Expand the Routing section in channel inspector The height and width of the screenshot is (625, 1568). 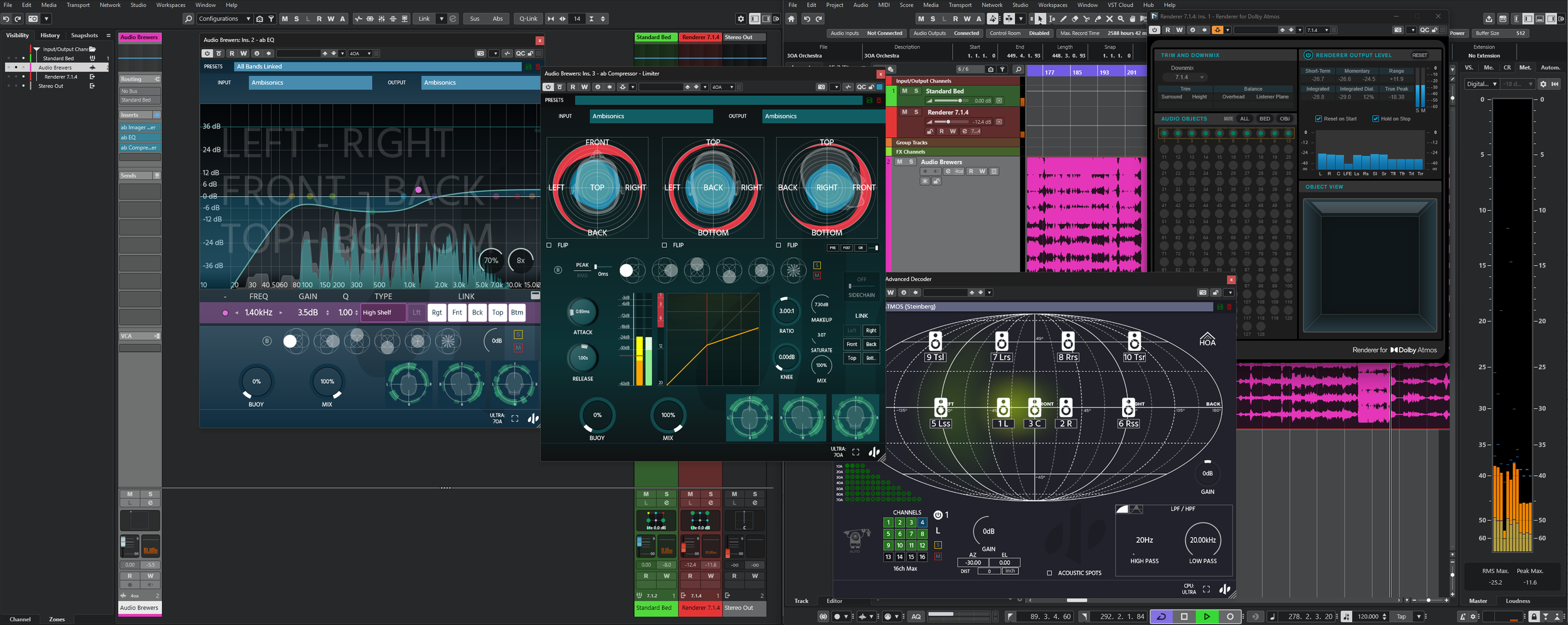coord(140,79)
